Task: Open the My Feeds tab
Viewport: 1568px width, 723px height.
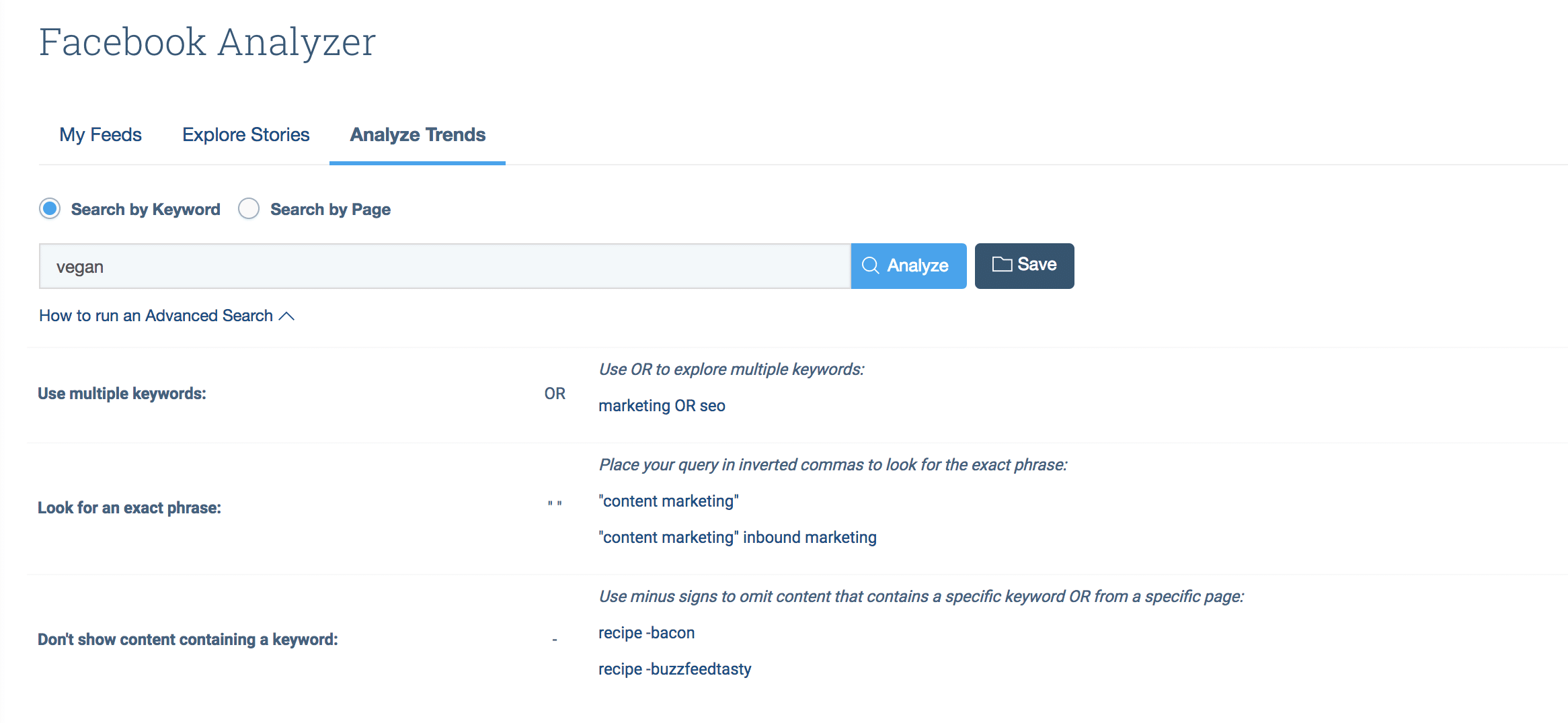Action: [101, 134]
